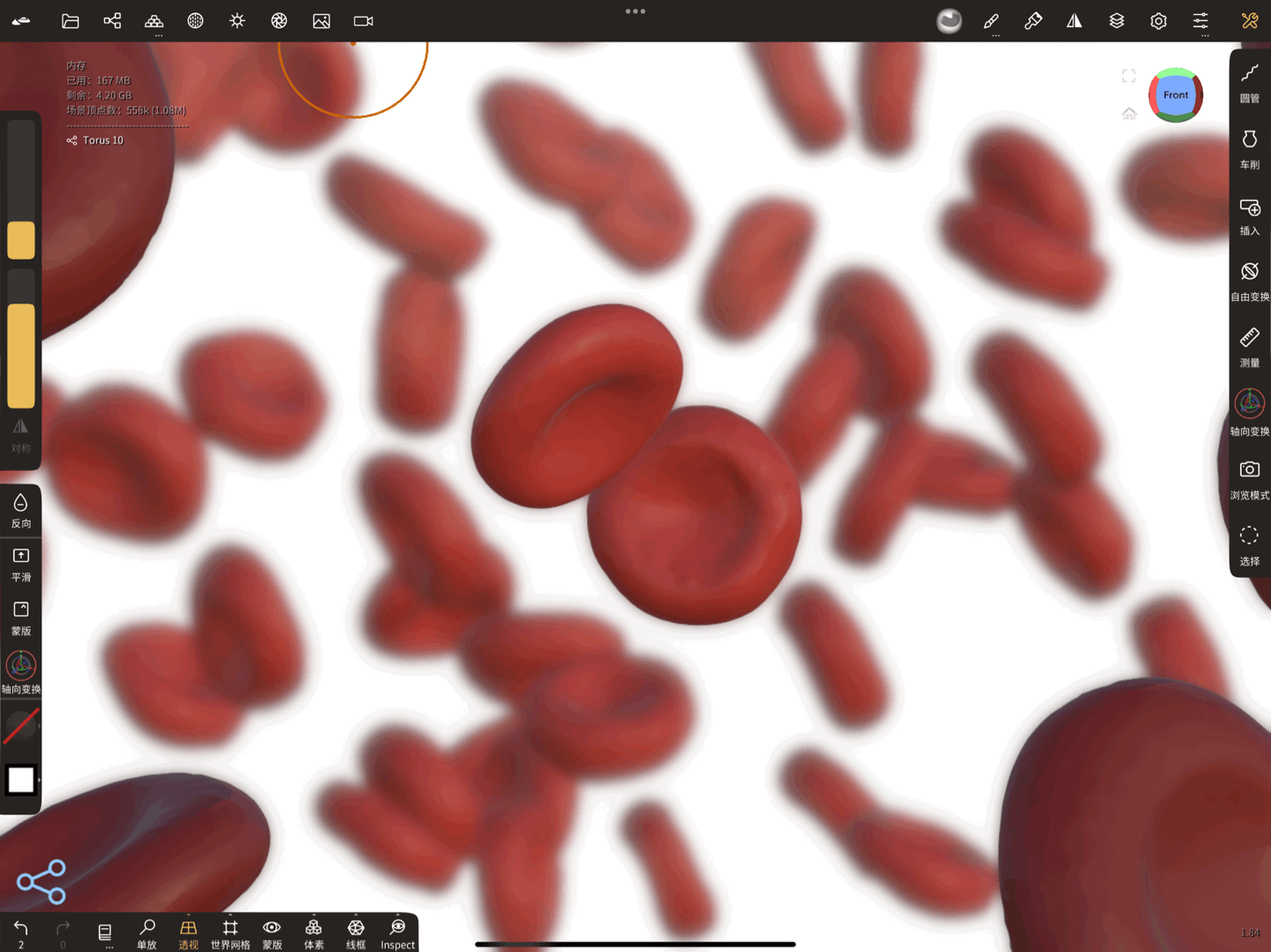Screen dimensions: 1271x952
Task: Toggle the 反向 invert button
Action: point(21,511)
